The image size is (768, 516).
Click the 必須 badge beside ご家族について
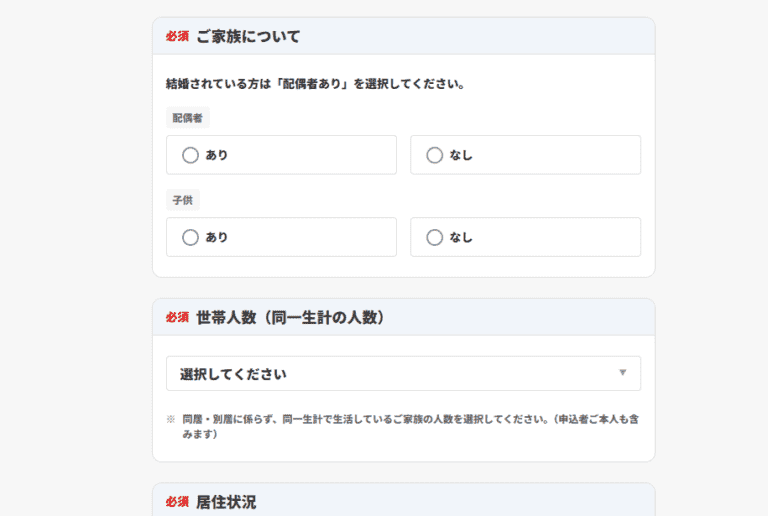(x=177, y=36)
